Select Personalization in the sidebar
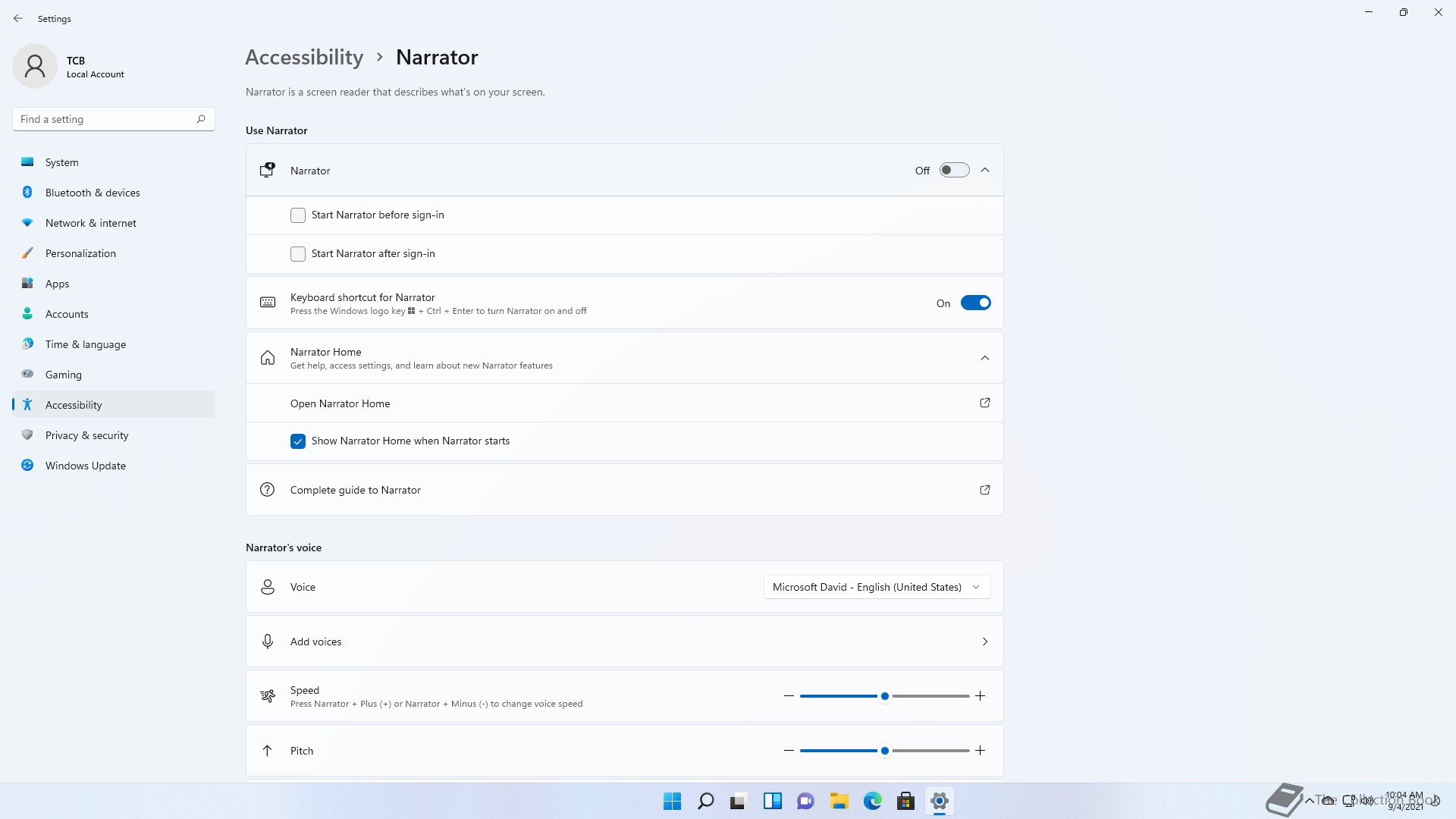1456x819 pixels. [x=114, y=253]
